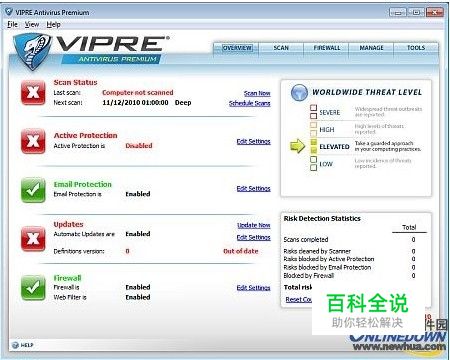Open the TOOLS tab
The height and width of the screenshot is (360, 450).
point(416,48)
